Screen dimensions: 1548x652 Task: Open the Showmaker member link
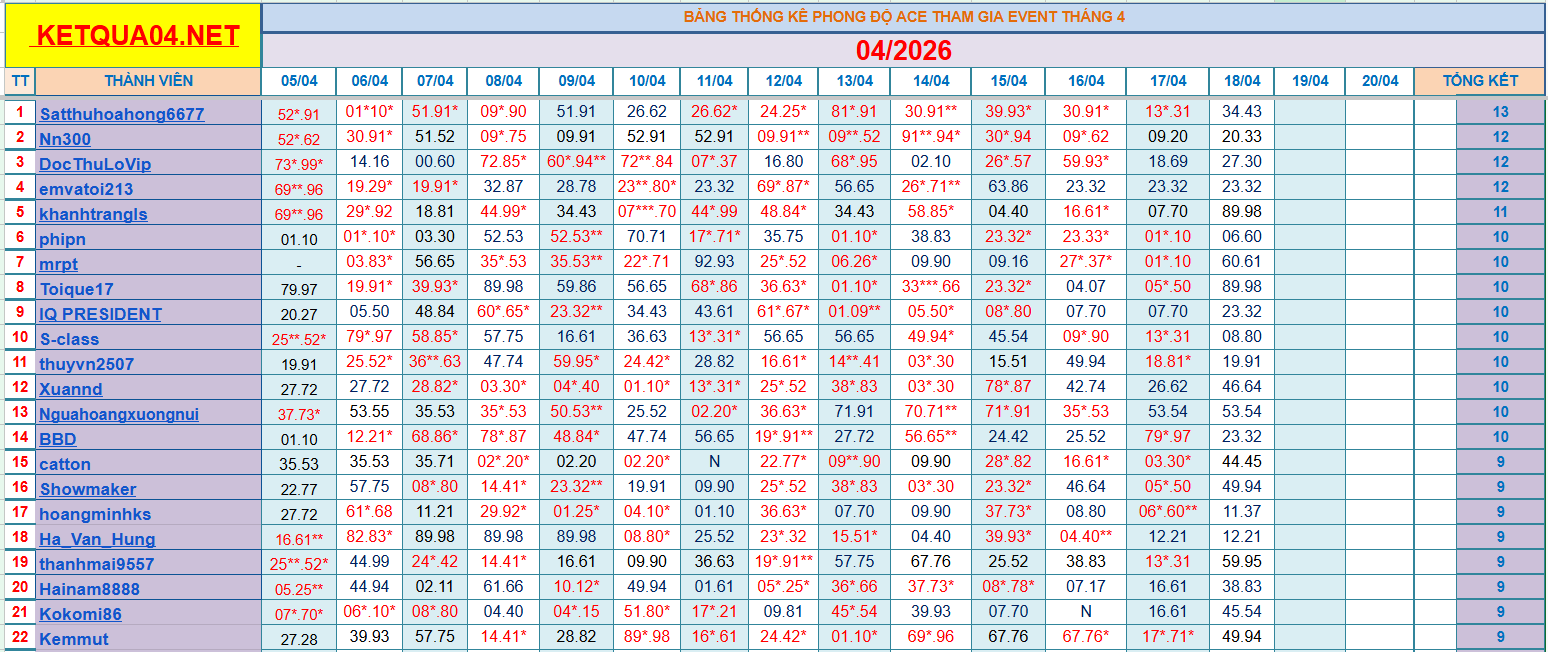pos(88,489)
